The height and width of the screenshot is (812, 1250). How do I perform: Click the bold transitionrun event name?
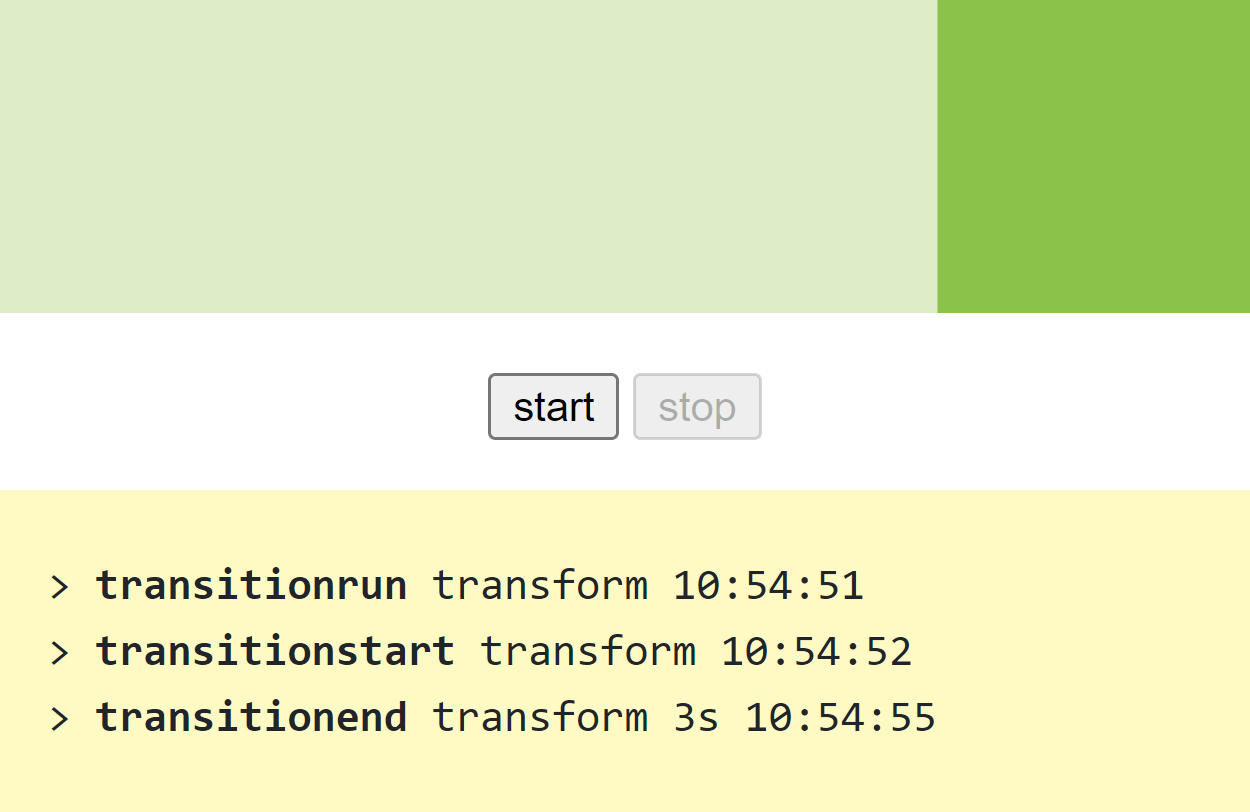click(251, 586)
